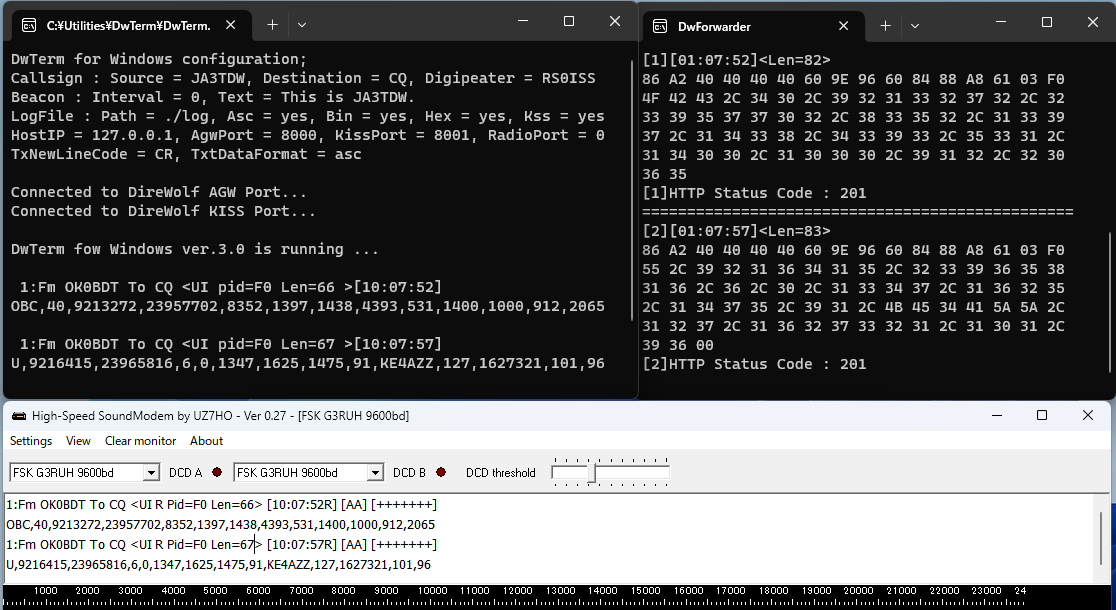Viewport: 1116px width, 610px height.
Task: Click the 'HostIP = 127.0.0.1' line
Action: click(307, 135)
